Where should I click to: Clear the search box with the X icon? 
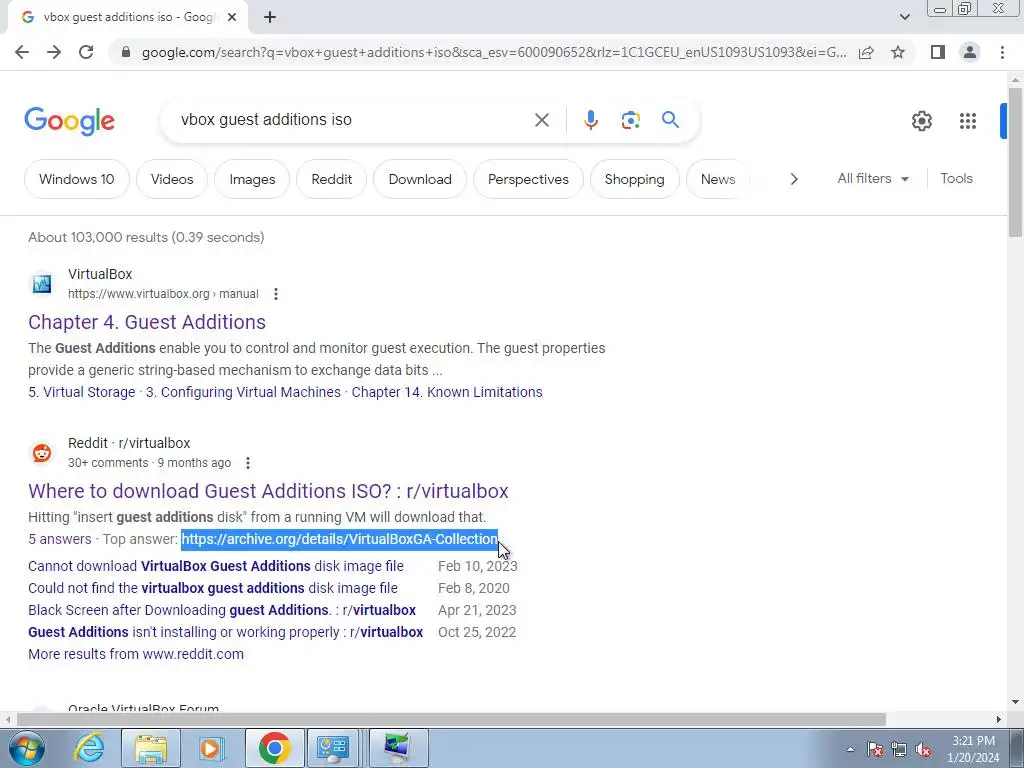click(x=541, y=120)
